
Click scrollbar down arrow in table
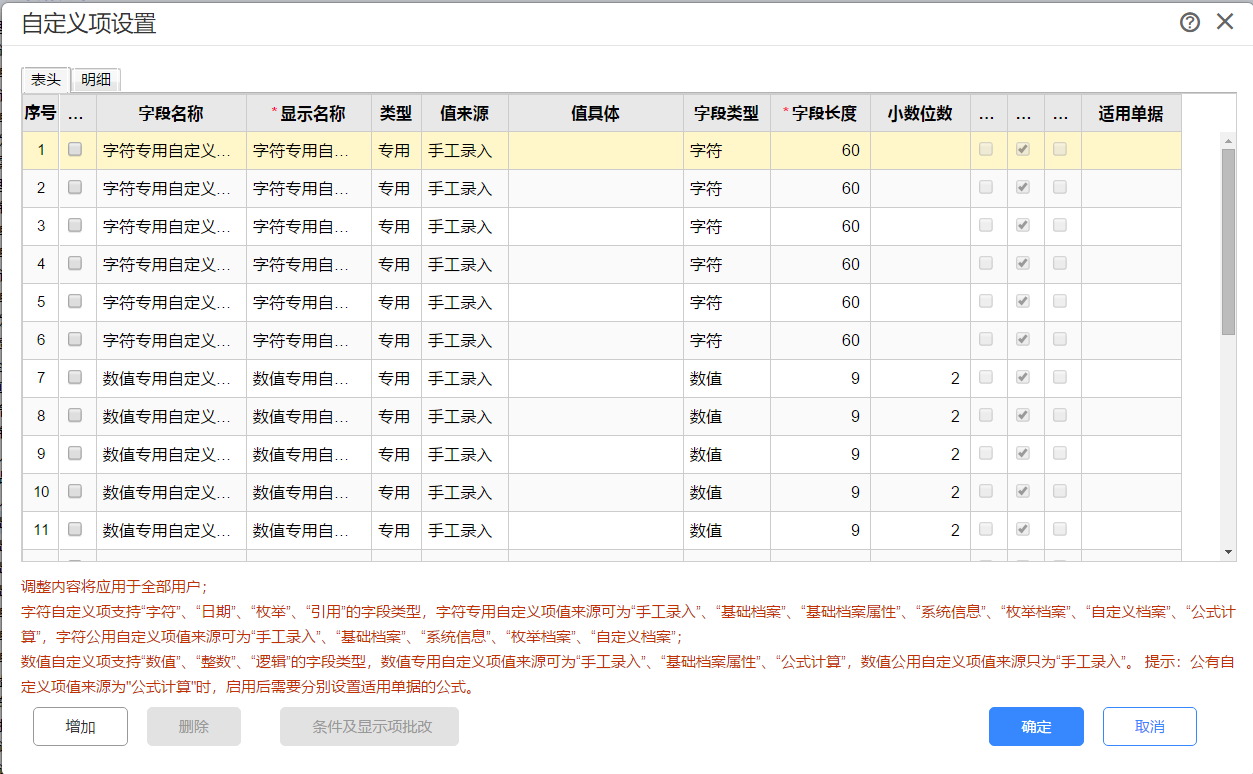[x=1229, y=552]
